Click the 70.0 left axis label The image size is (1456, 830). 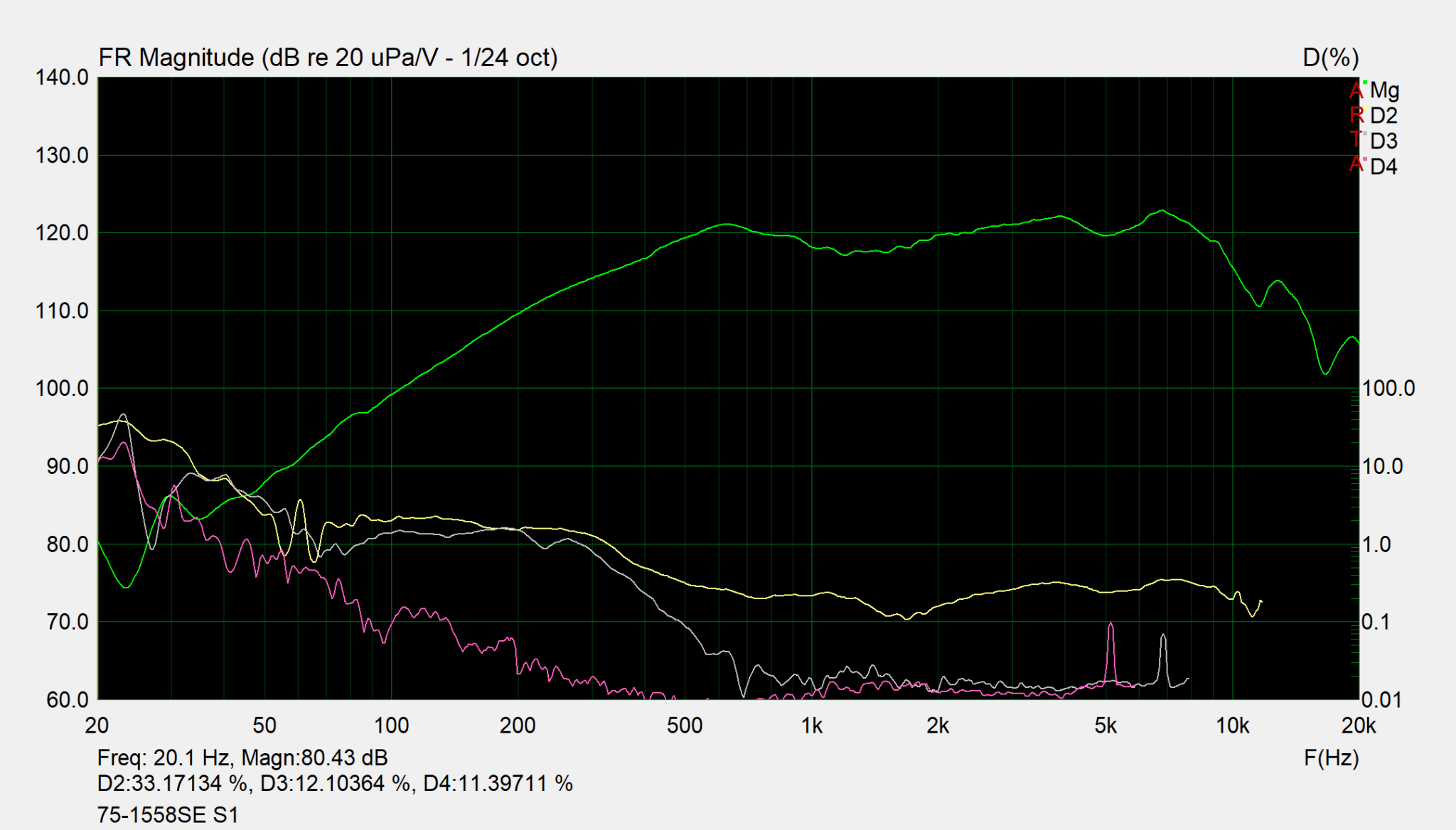67,622
